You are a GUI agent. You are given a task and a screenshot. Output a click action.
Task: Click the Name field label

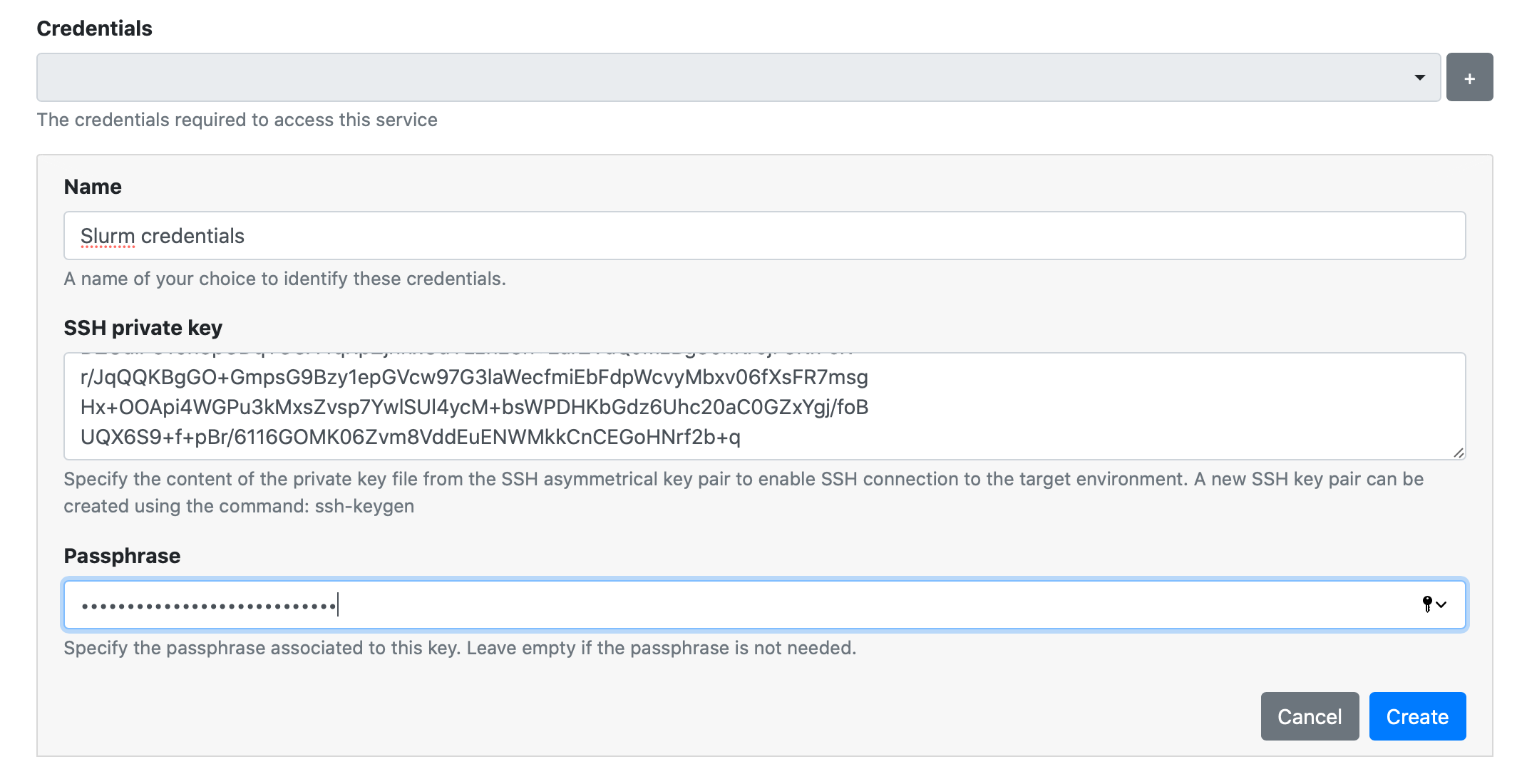(x=93, y=187)
